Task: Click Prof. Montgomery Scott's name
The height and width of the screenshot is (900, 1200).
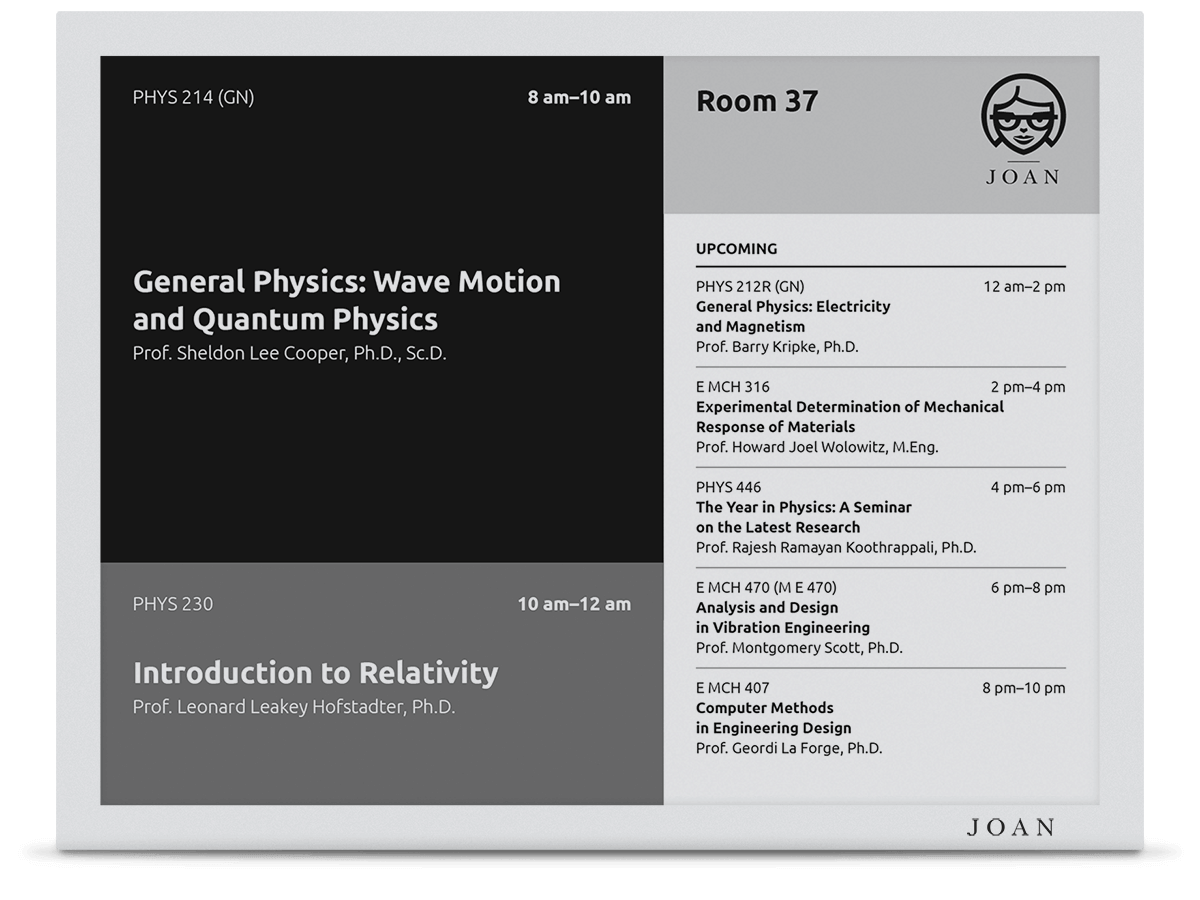Action: click(x=799, y=648)
